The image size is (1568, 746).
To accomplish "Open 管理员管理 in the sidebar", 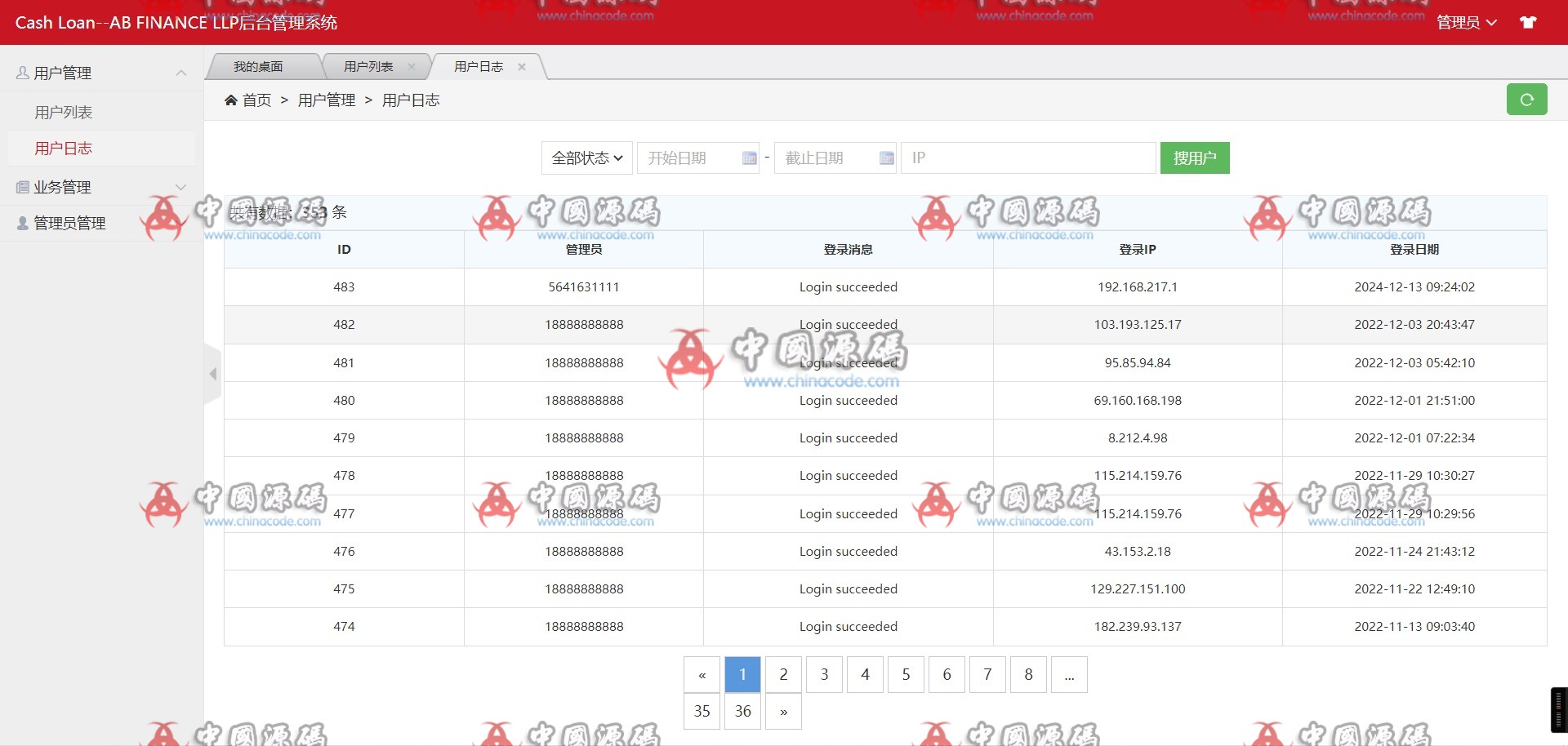I will (69, 223).
